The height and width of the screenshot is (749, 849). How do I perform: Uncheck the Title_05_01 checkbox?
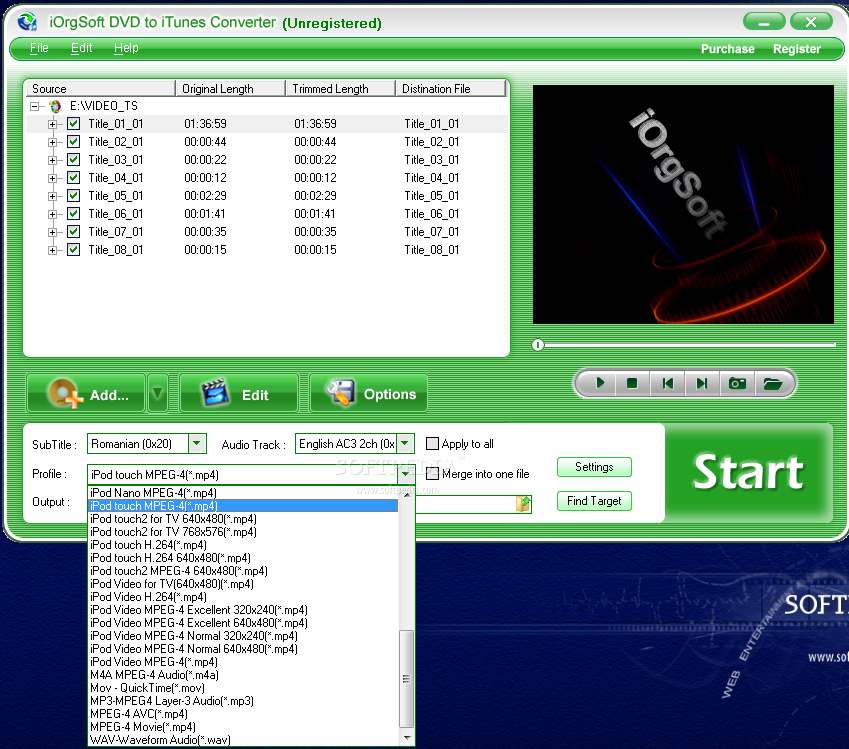pyautogui.click(x=74, y=196)
